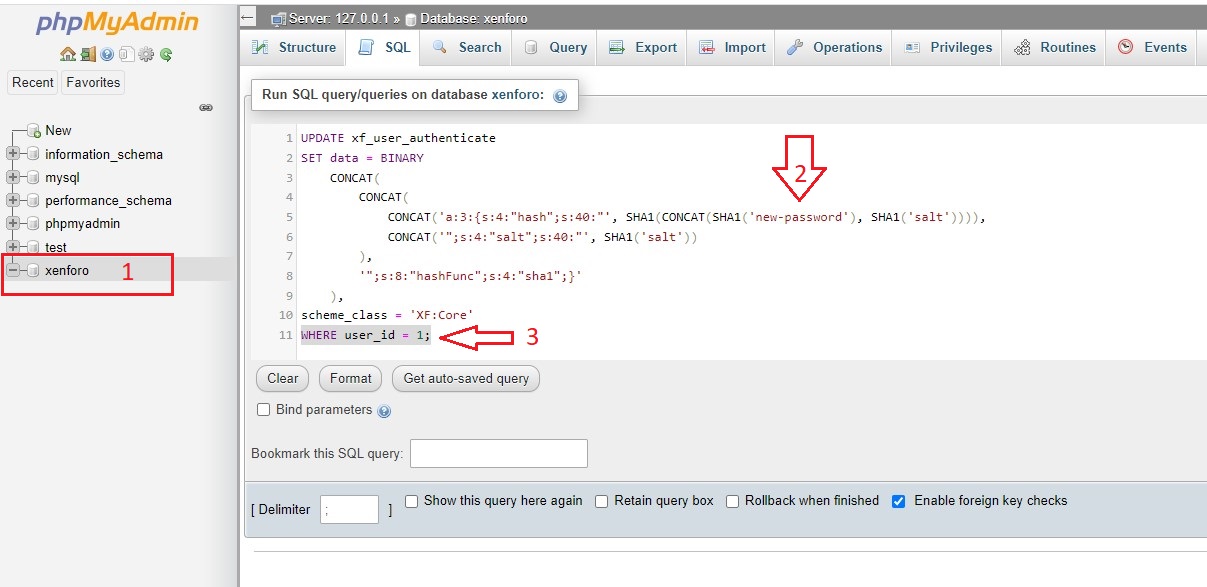Click SQL editor line UPDATE xf_user_authenticate

pyautogui.click(x=398, y=138)
